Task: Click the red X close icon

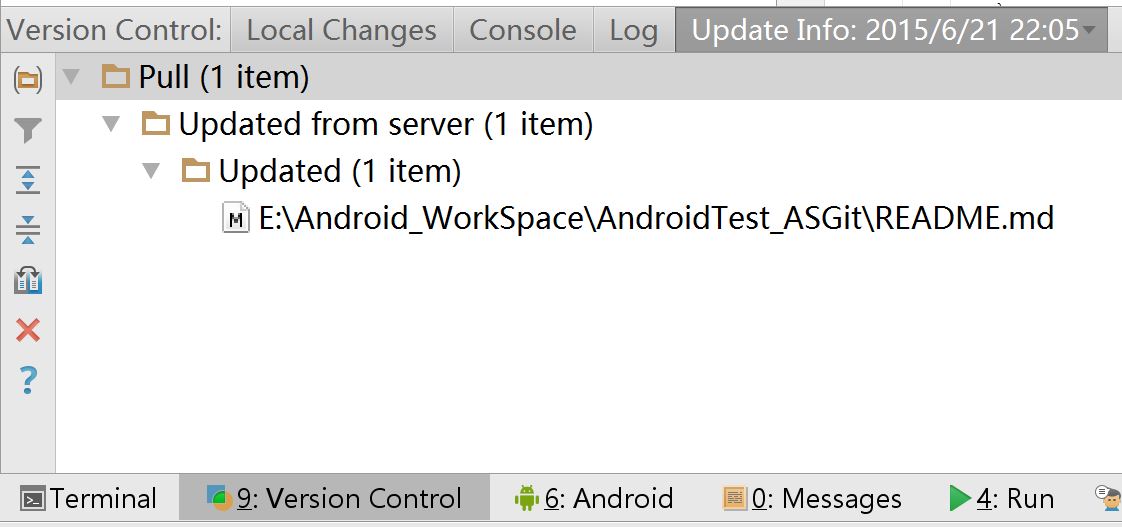Action: tap(27, 330)
